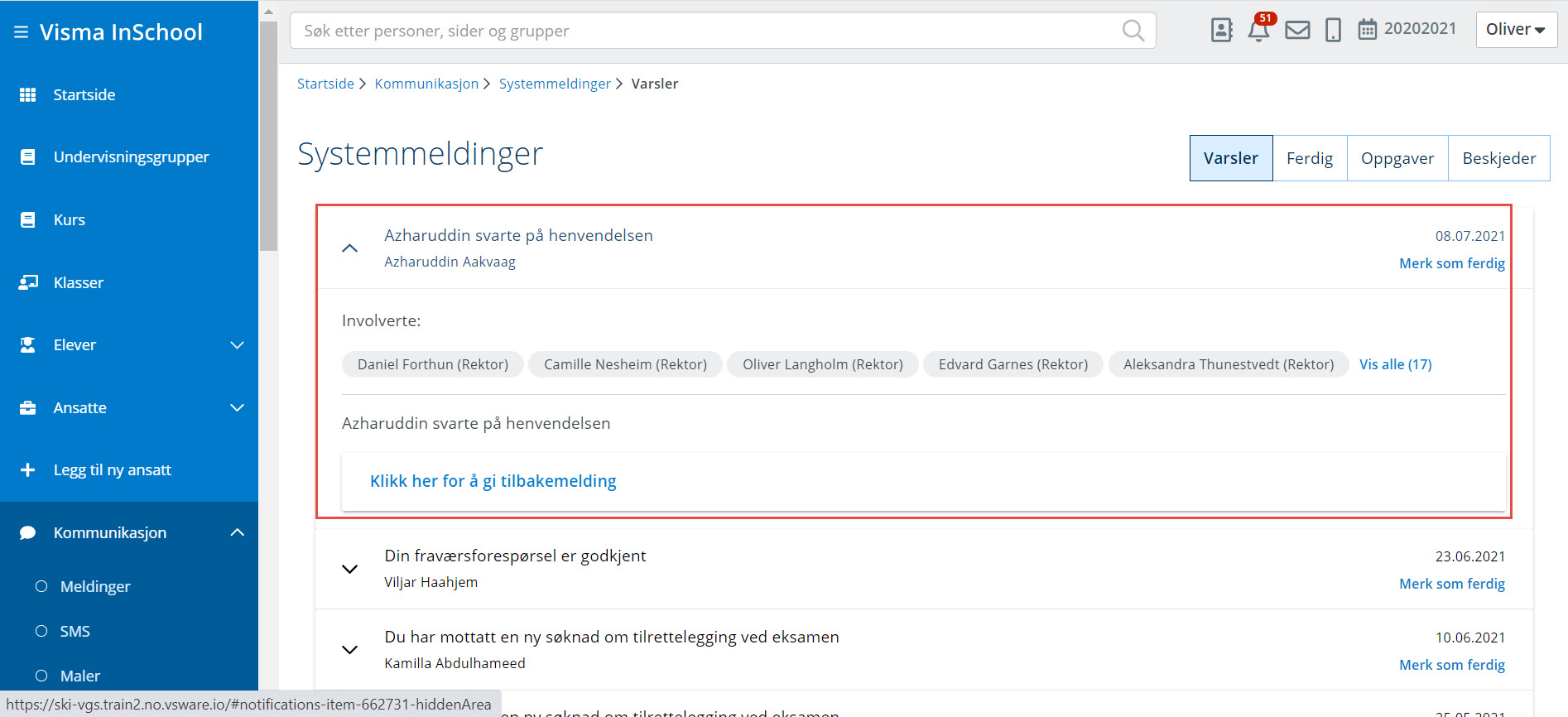This screenshot has height=717, width=1568.
Task: Click the Aleksandra Thunestvedt (Rektor) chip
Action: pyautogui.click(x=1229, y=364)
